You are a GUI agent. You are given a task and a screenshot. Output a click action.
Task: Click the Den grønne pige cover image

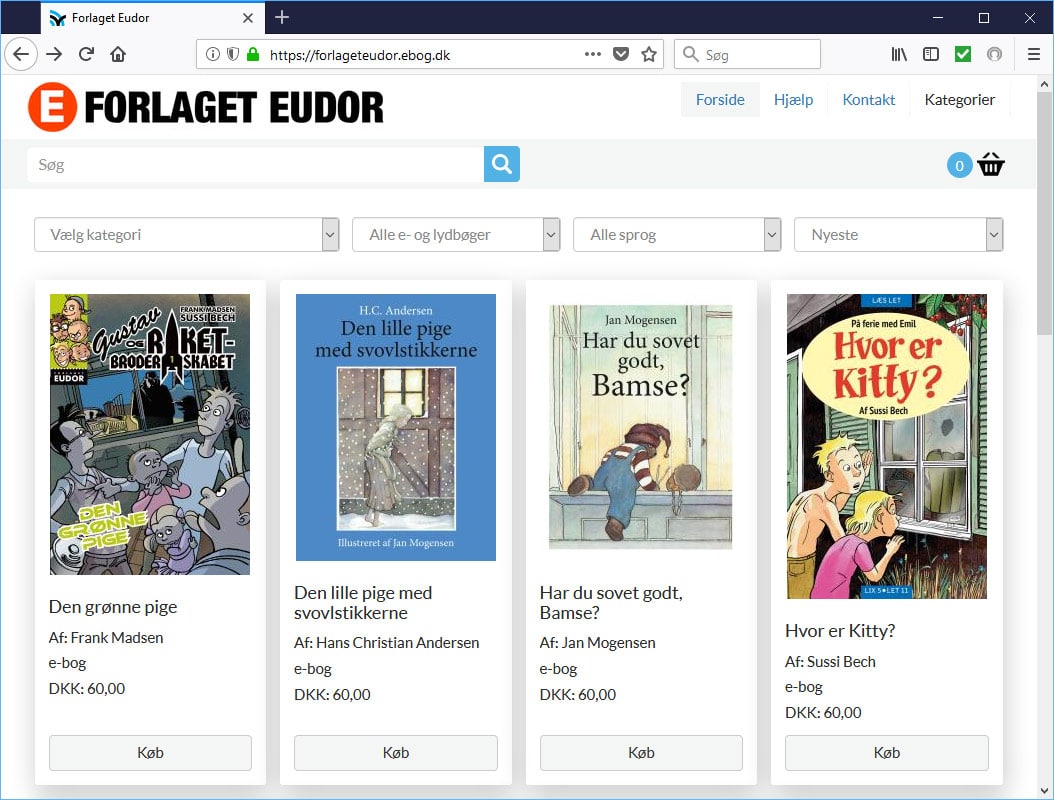click(x=150, y=434)
